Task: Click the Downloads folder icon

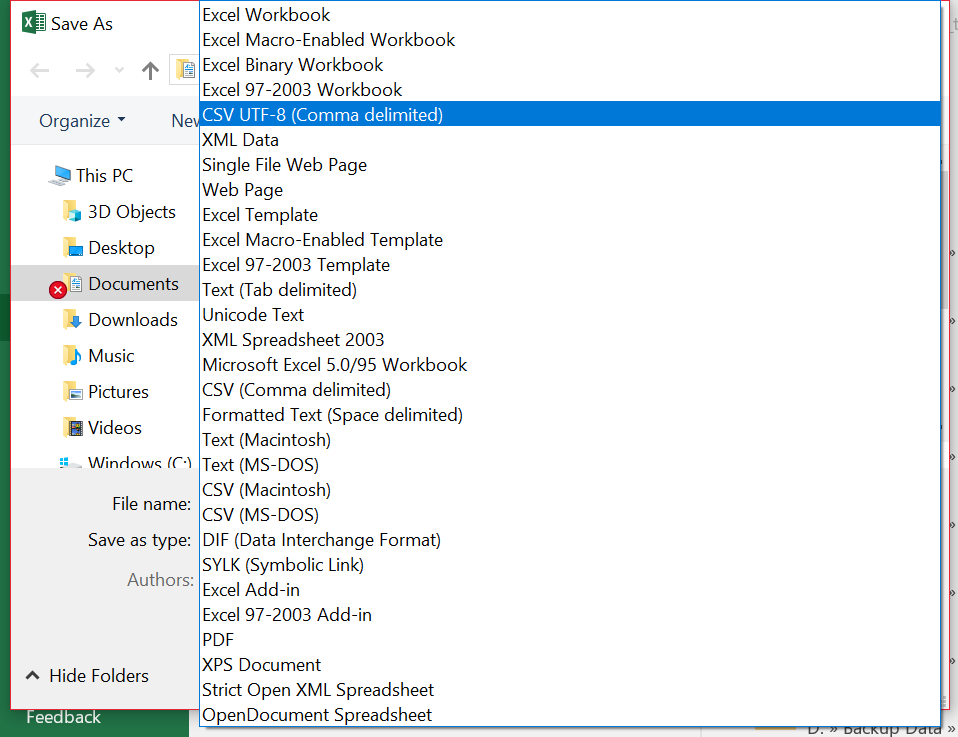Action: [72, 320]
